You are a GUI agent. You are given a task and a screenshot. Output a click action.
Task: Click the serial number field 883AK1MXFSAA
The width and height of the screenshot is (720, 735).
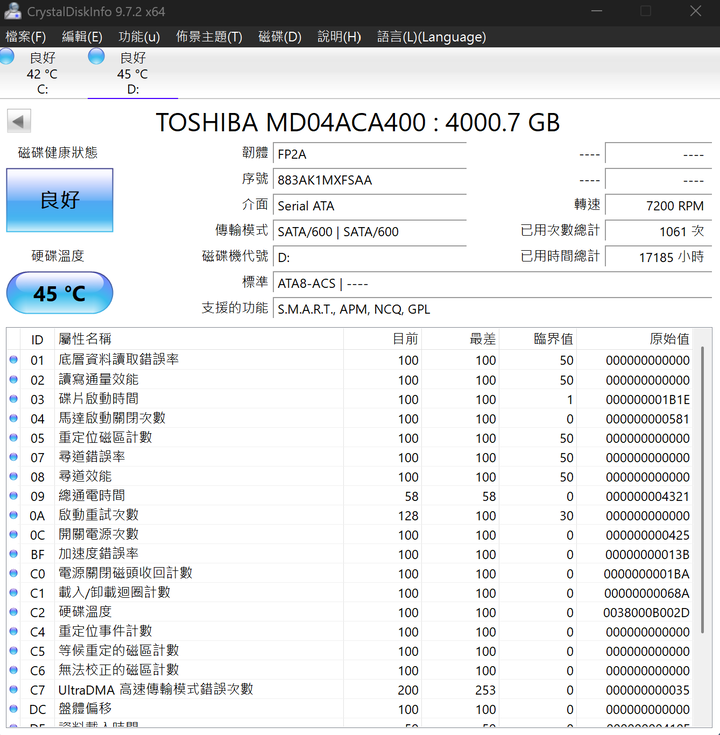370,180
